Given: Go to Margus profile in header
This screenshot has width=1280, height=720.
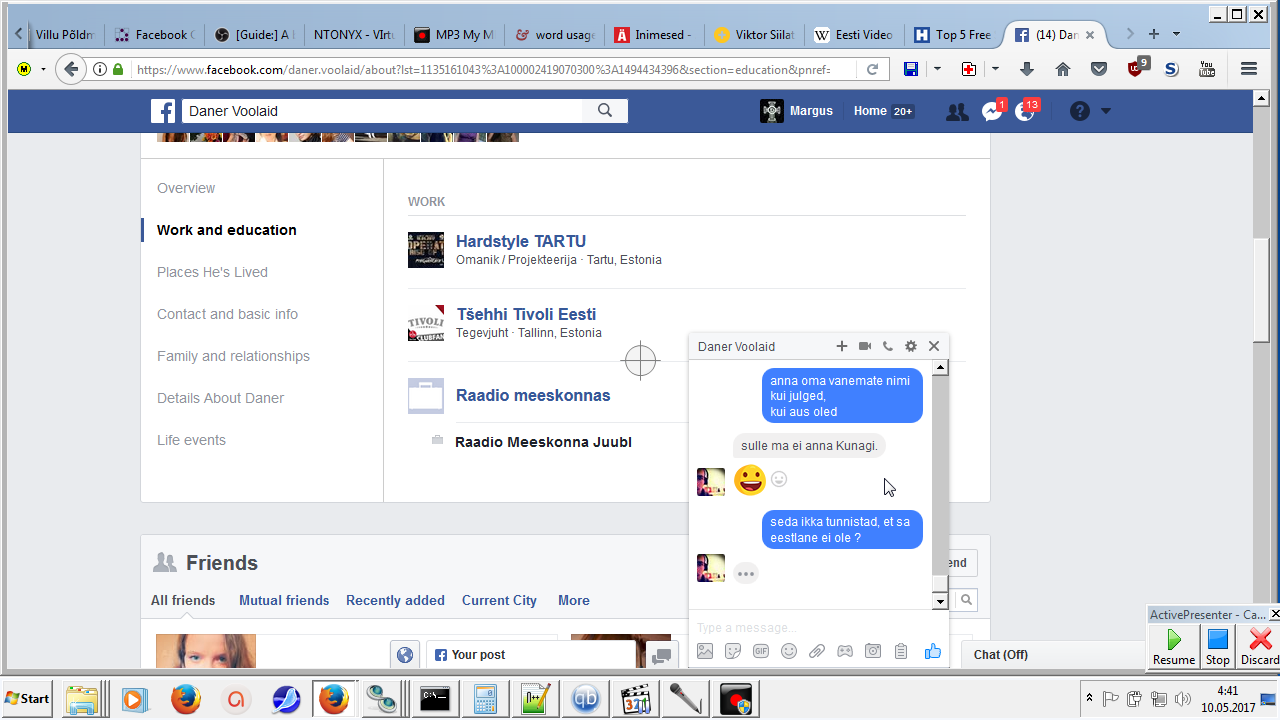Looking at the screenshot, I should pyautogui.click(x=797, y=111).
